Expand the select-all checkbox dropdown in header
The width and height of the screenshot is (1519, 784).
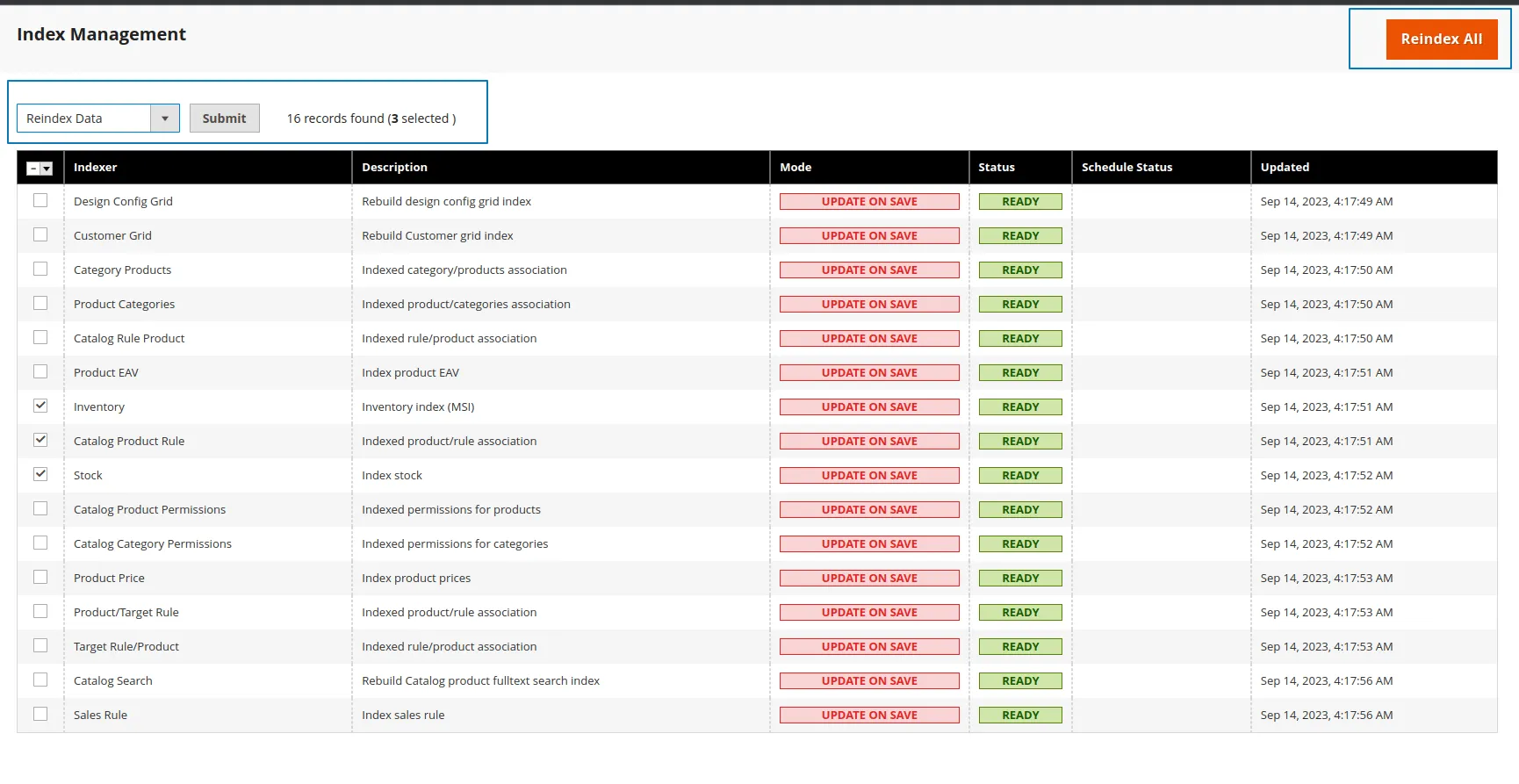[x=47, y=169]
